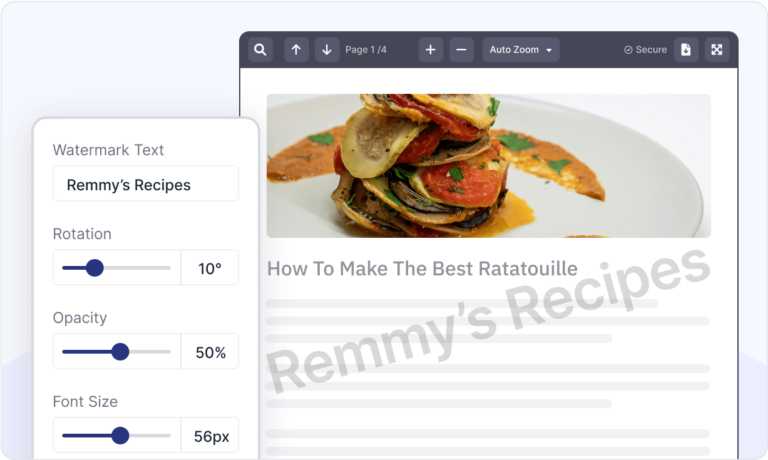Adjust the Opacity slider handle
The width and height of the screenshot is (768, 460).
pos(120,352)
